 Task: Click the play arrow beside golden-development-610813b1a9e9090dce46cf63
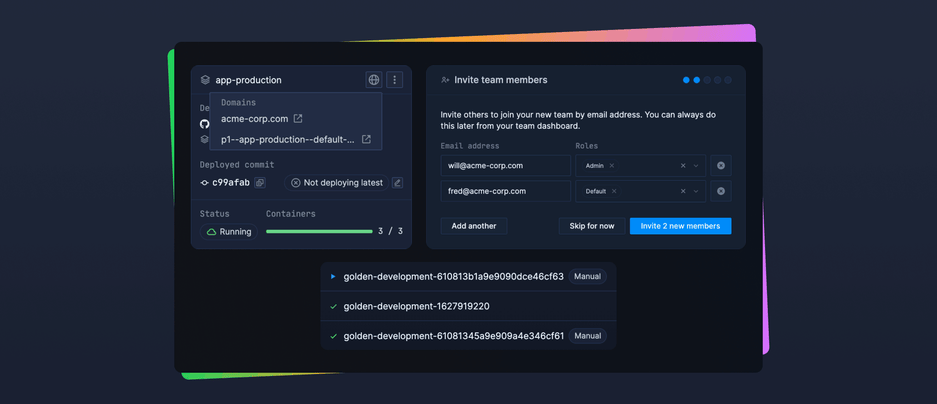coord(333,277)
